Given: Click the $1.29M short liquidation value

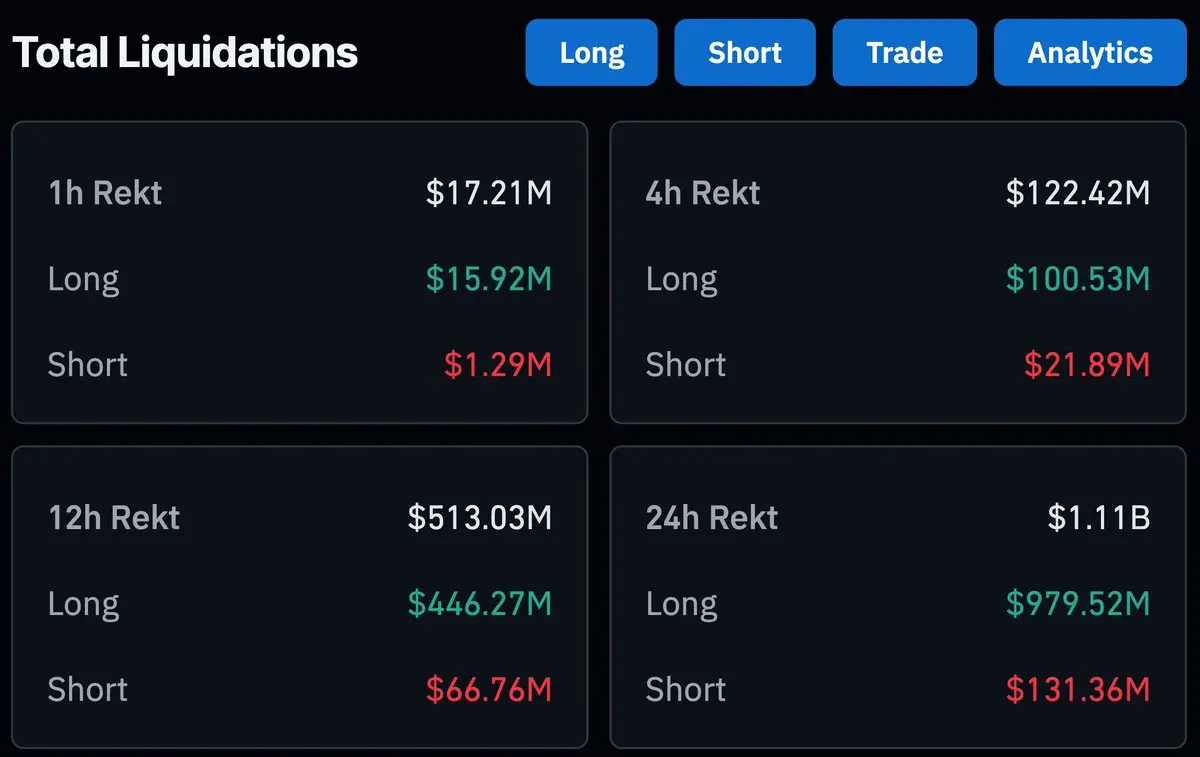Looking at the screenshot, I should point(498,364).
